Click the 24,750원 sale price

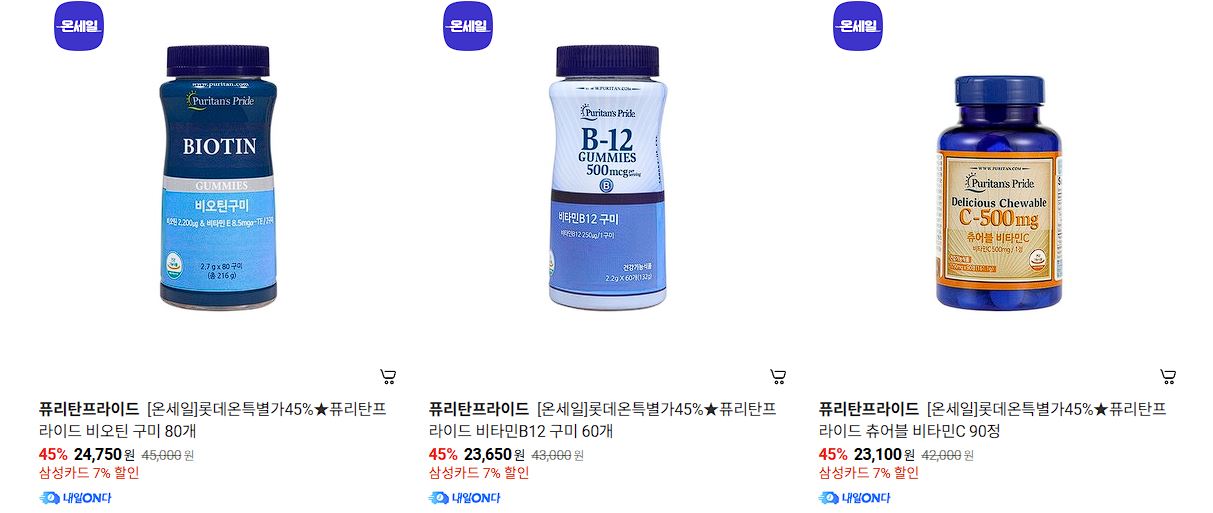104,454
